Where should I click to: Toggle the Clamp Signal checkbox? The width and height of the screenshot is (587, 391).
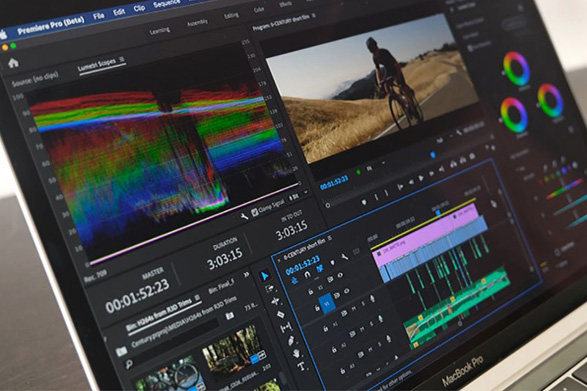click(x=255, y=212)
